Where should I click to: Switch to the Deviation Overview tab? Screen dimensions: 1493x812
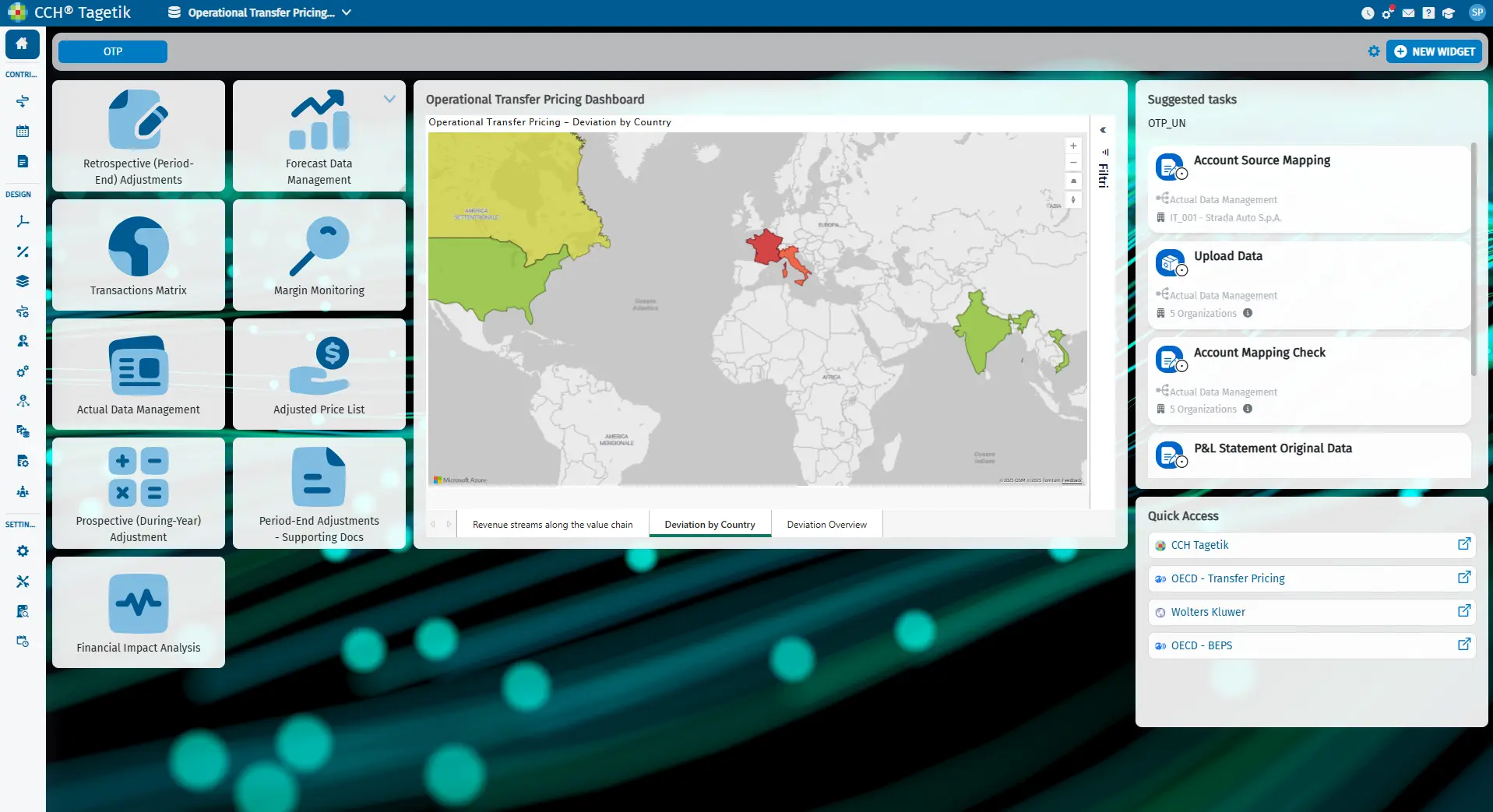pos(826,525)
